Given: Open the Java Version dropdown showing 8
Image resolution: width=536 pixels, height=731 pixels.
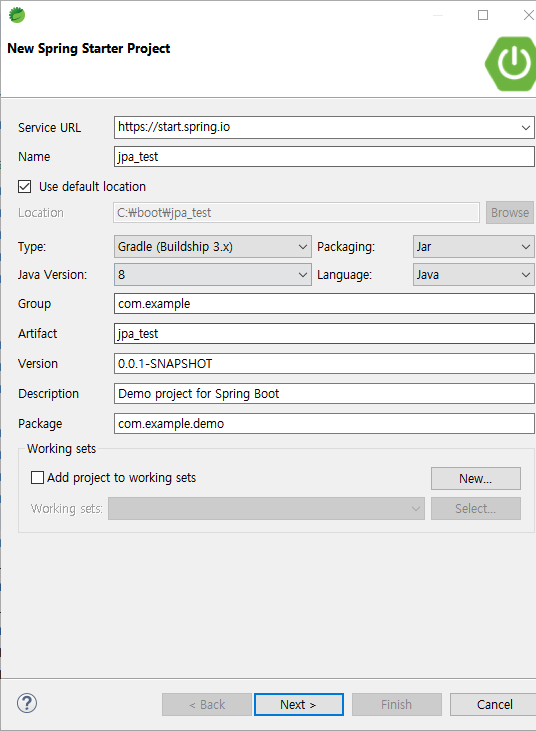Looking at the screenshot, I should [x=213, y=275].
